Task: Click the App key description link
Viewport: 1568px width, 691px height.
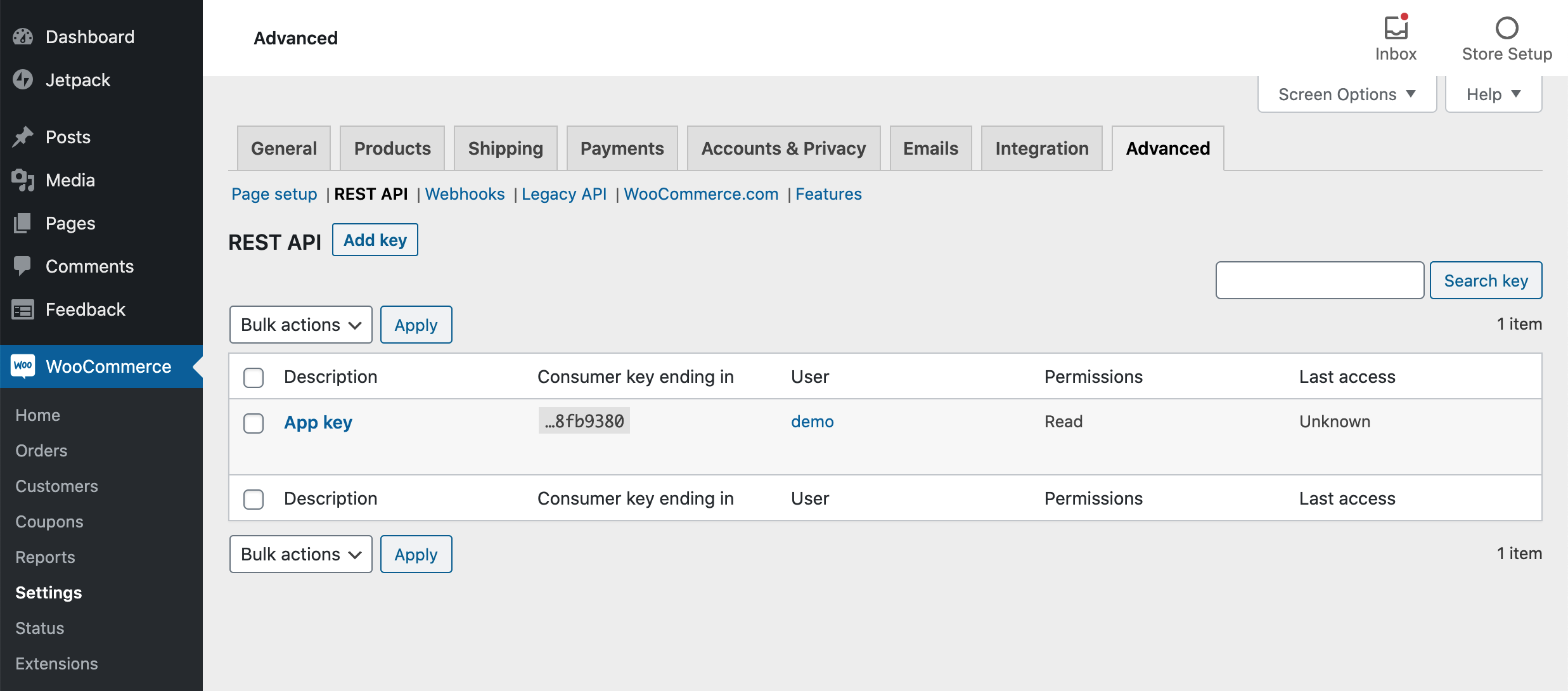Action: (318, 422)
